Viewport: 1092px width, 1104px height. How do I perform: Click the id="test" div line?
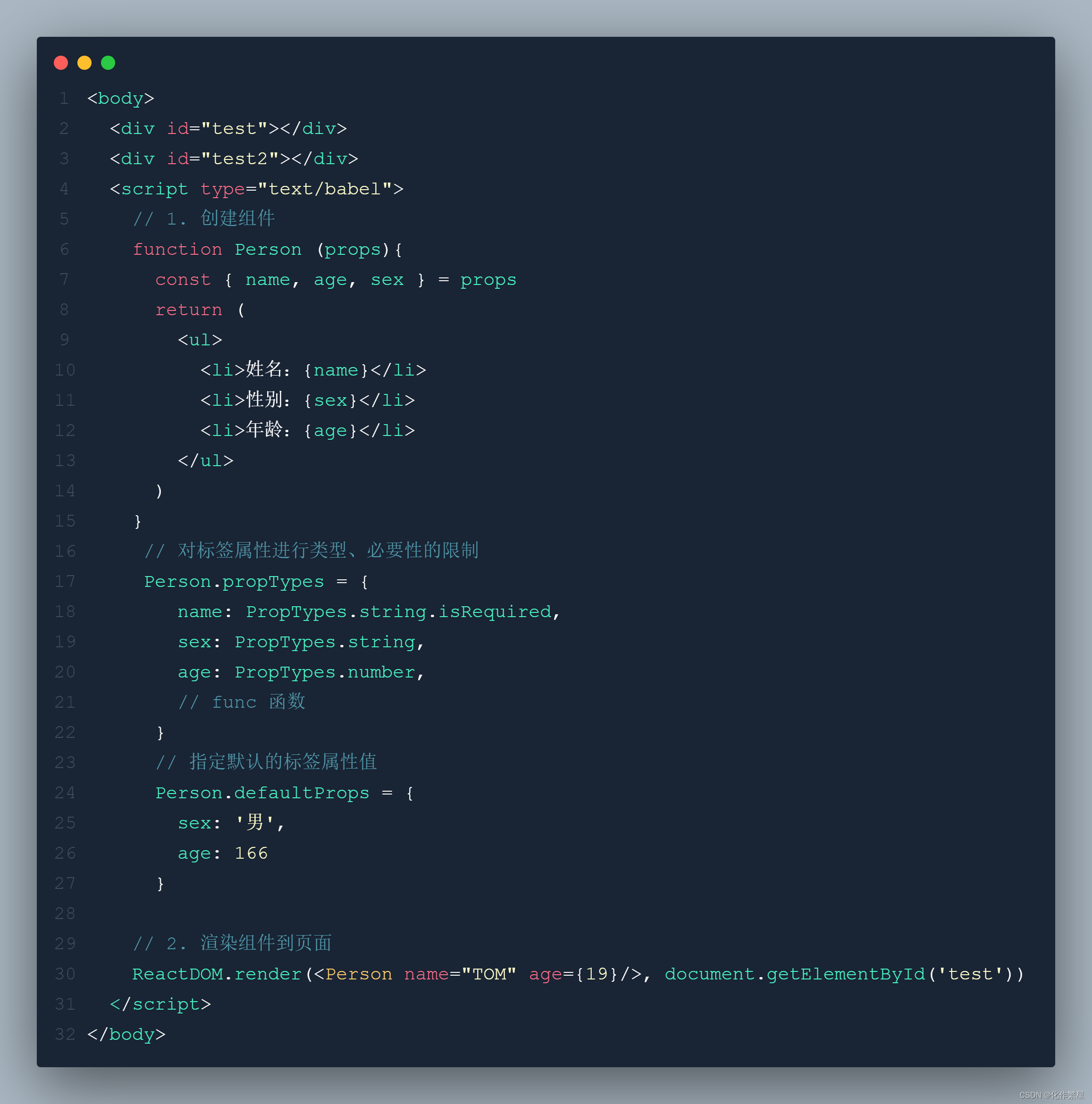click(x=228, y=129)
